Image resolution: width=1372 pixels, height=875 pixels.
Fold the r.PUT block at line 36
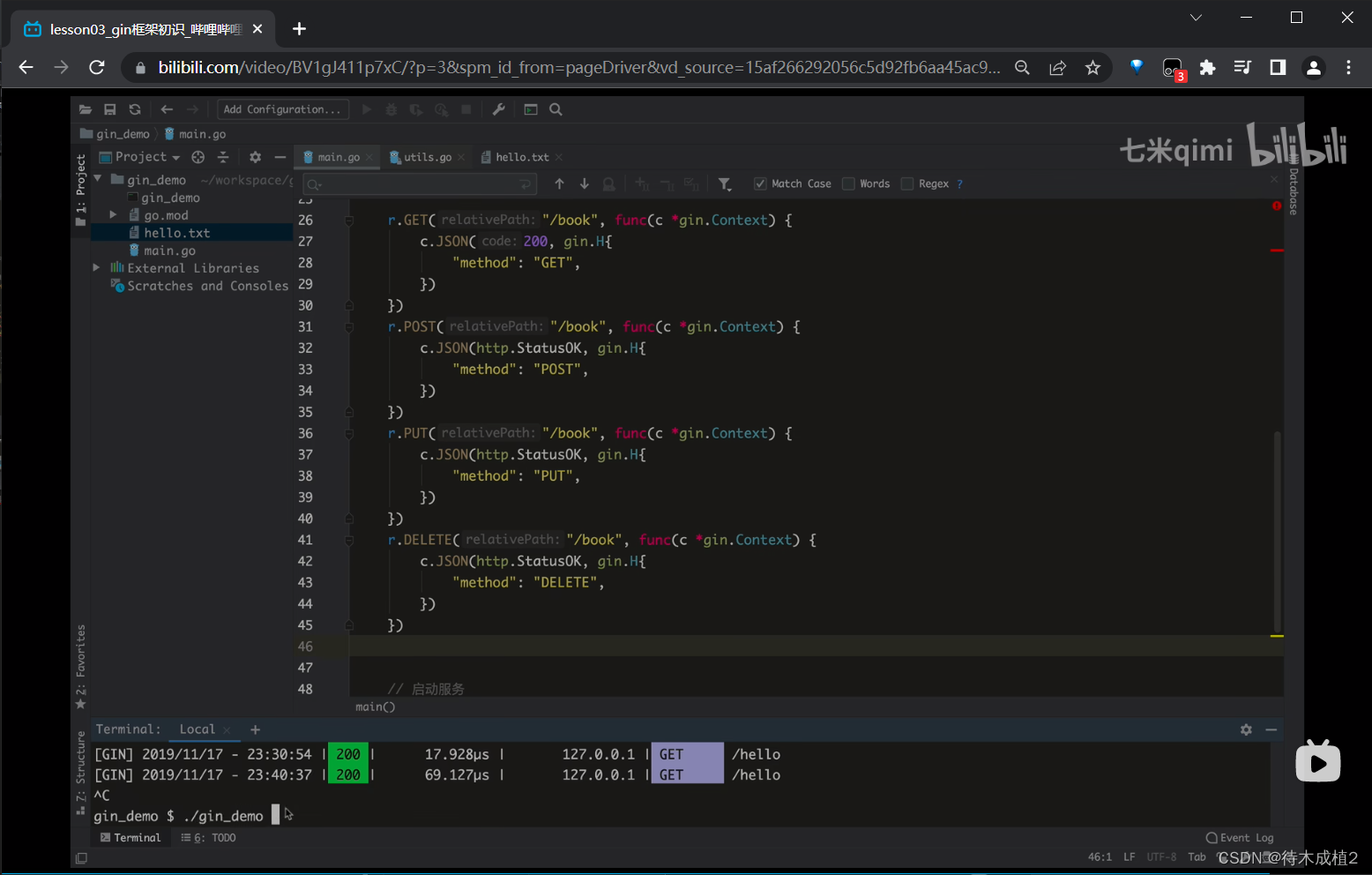[x=349, y=433]
